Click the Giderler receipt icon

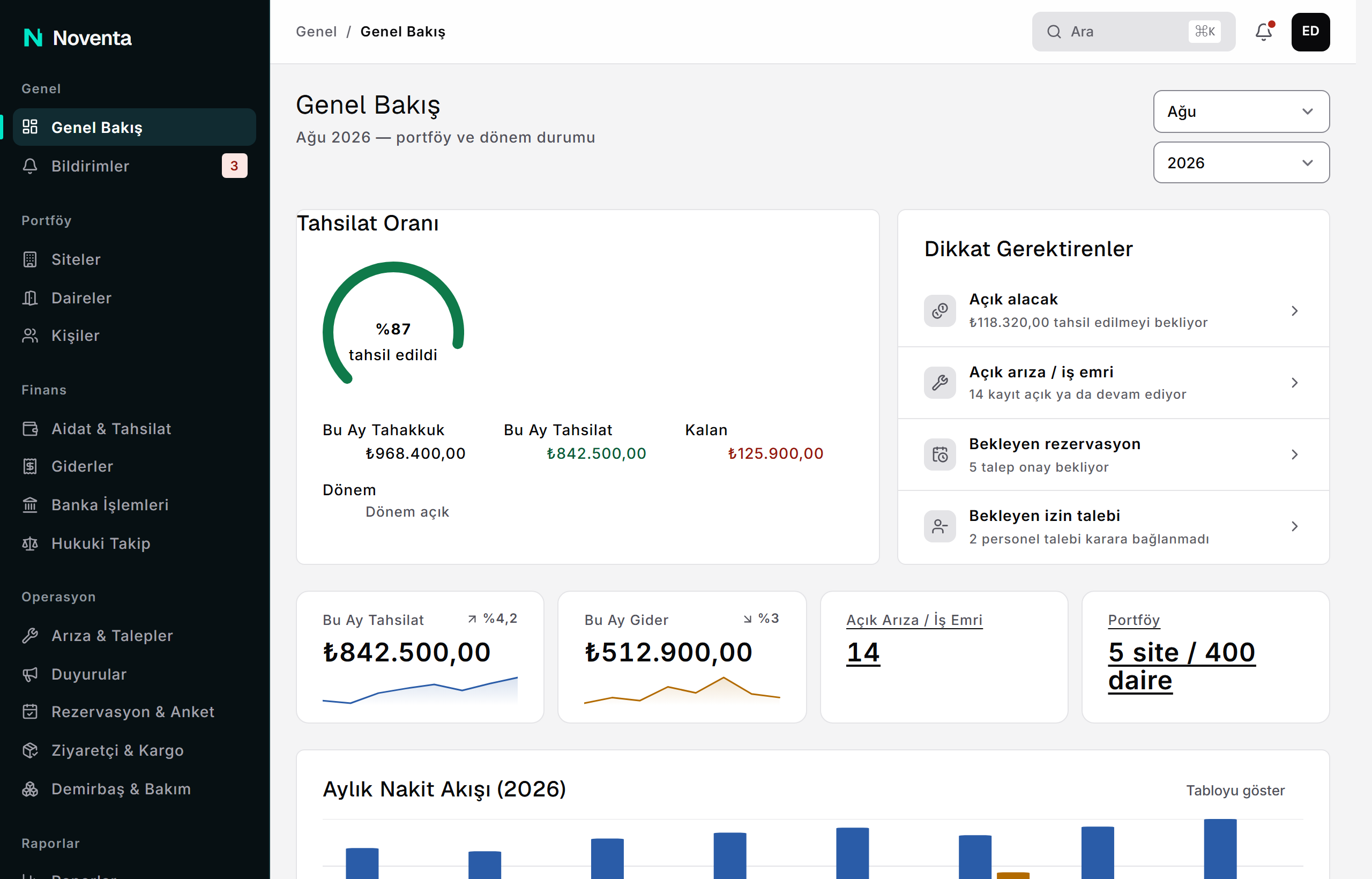tap(29, 466)
